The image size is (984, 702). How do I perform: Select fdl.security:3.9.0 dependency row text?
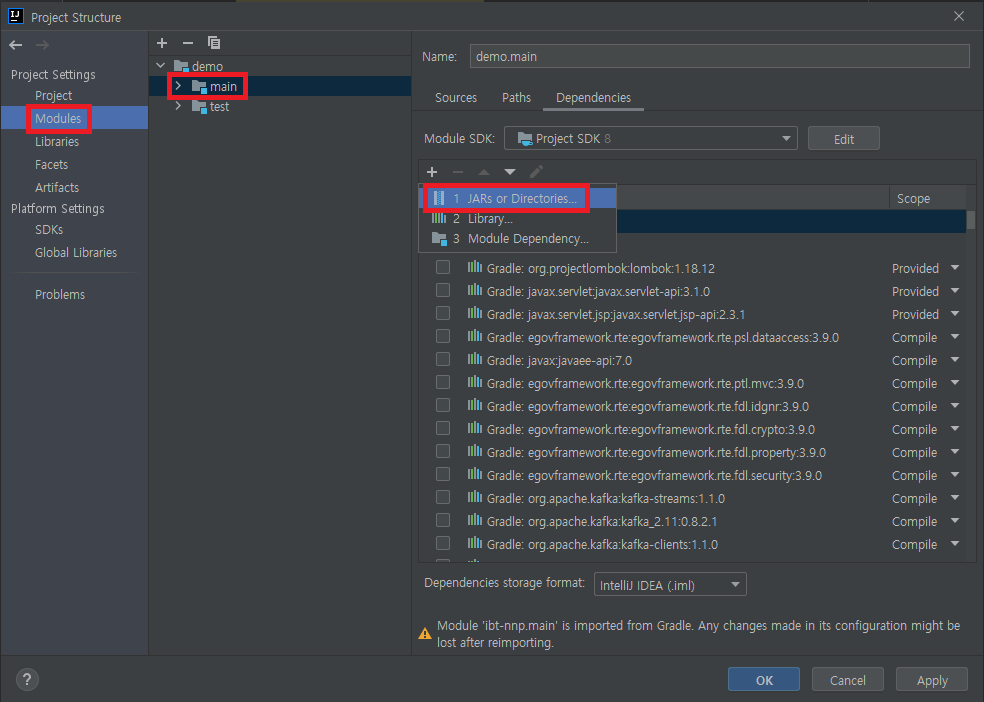coord(654,476)
